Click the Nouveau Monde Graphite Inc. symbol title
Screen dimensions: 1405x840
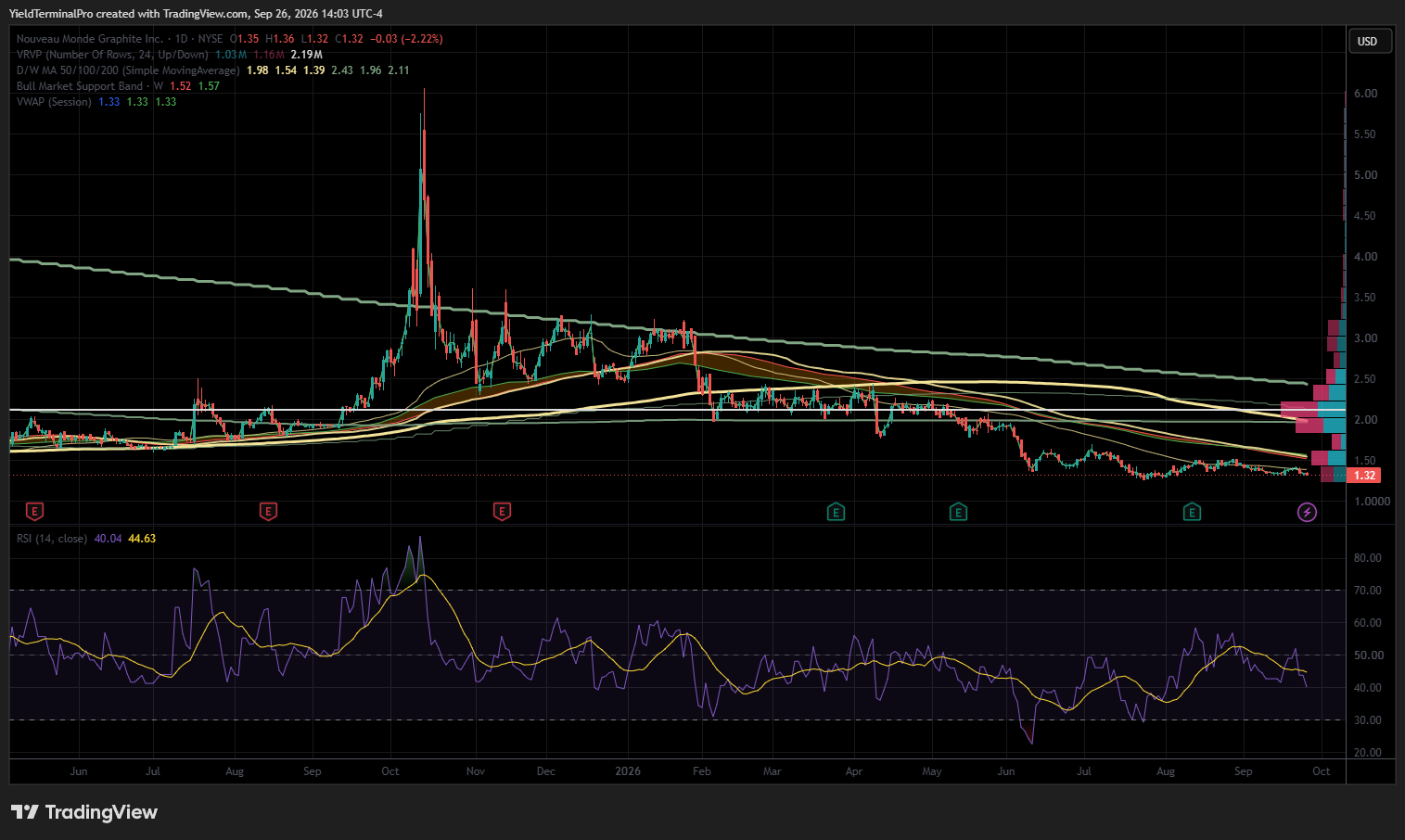[89, 39]
